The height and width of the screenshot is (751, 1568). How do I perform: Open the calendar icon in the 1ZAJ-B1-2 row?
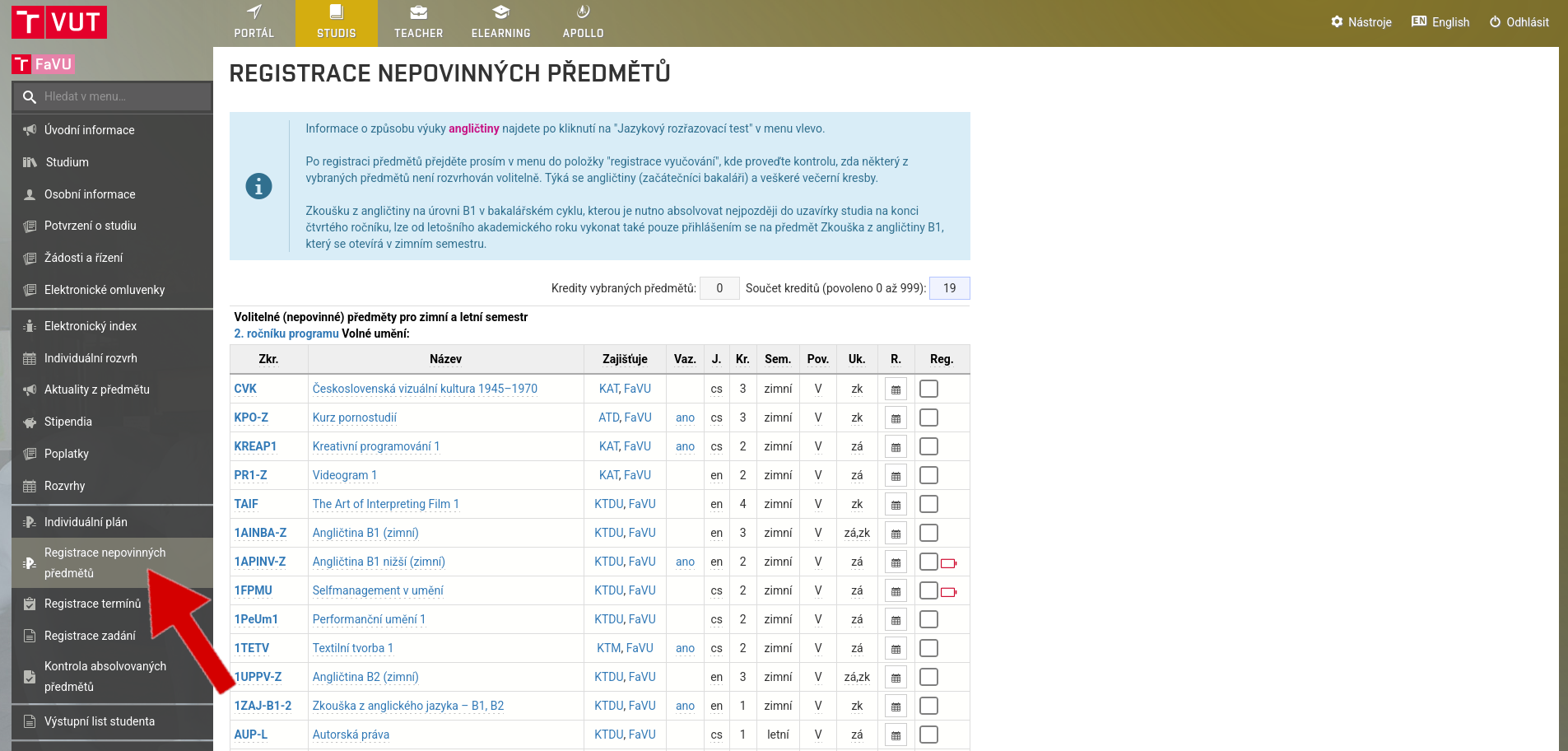point(896,707)
